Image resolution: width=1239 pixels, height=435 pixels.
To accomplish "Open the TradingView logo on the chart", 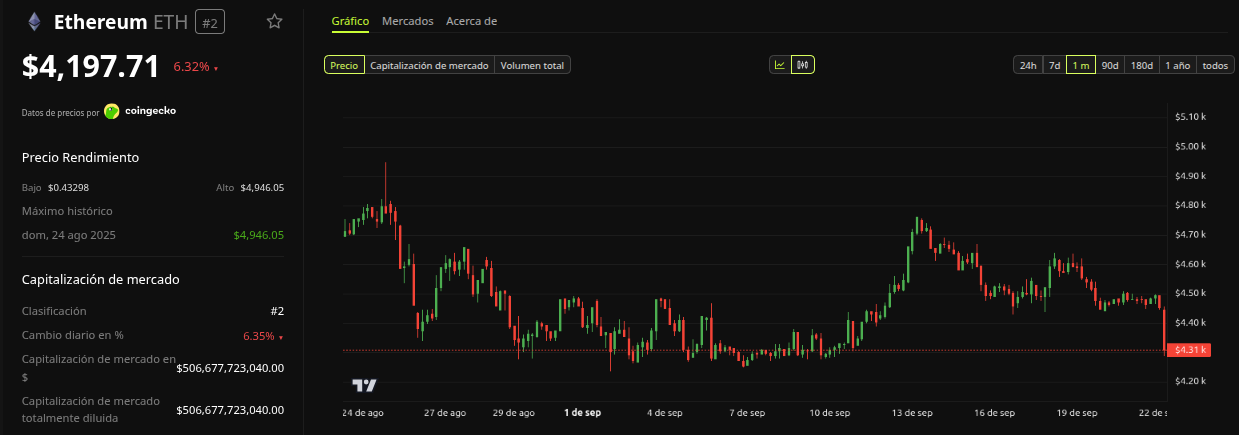I will click(x=363, y=385).
